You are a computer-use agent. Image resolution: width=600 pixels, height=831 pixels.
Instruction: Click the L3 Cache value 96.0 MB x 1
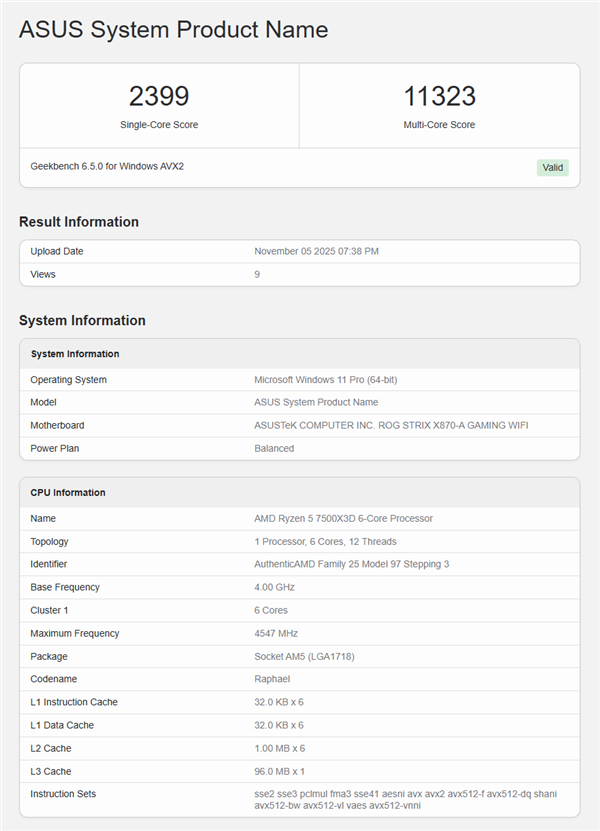279,771
